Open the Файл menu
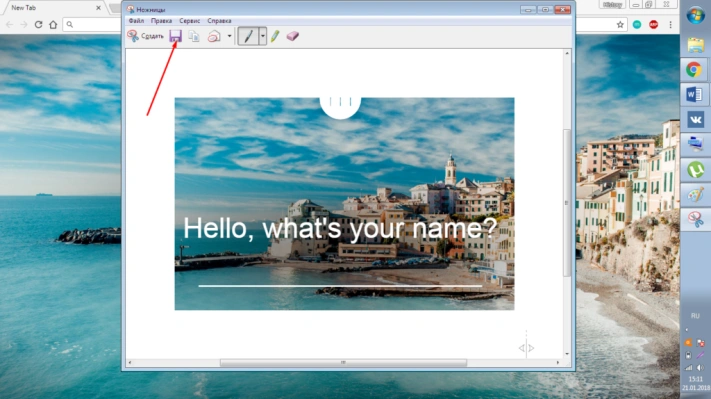This screenshot has height=399, width=711. tap(136, 21)
